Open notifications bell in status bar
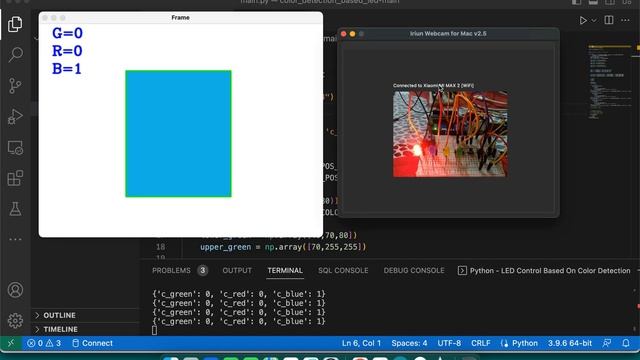This screenshot has width=640, height=360. (x=626, y=343)
